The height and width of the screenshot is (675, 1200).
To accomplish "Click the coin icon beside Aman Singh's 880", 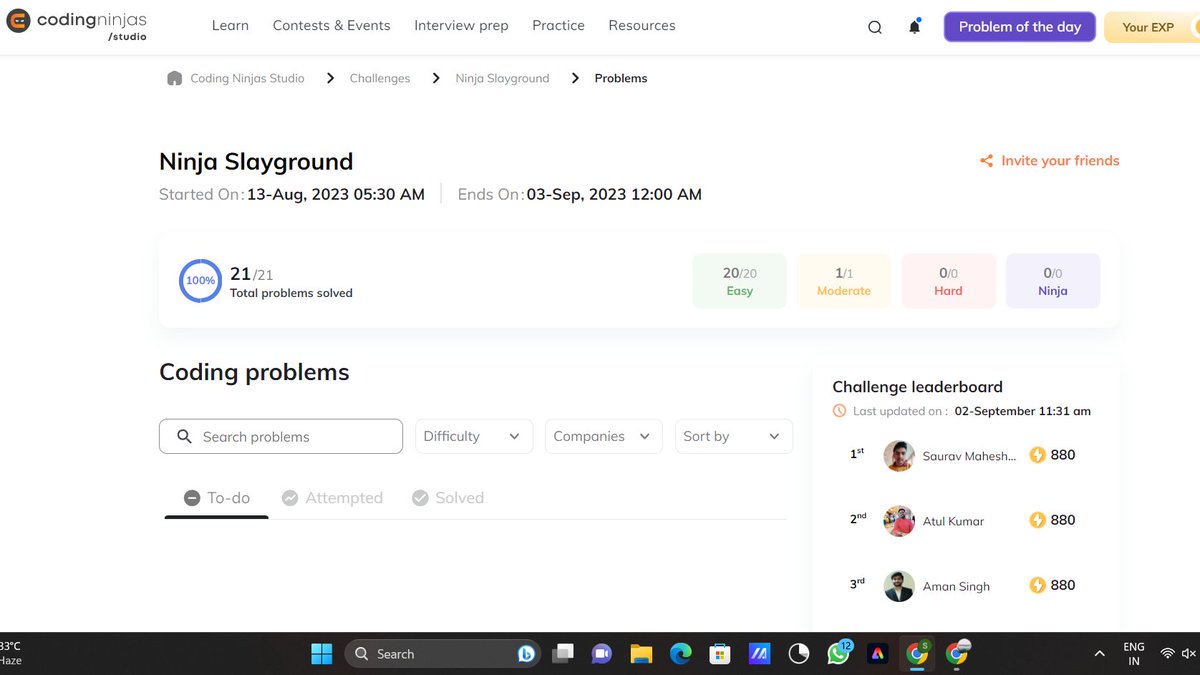I will pyautogui.click(x=1037, y=585).
